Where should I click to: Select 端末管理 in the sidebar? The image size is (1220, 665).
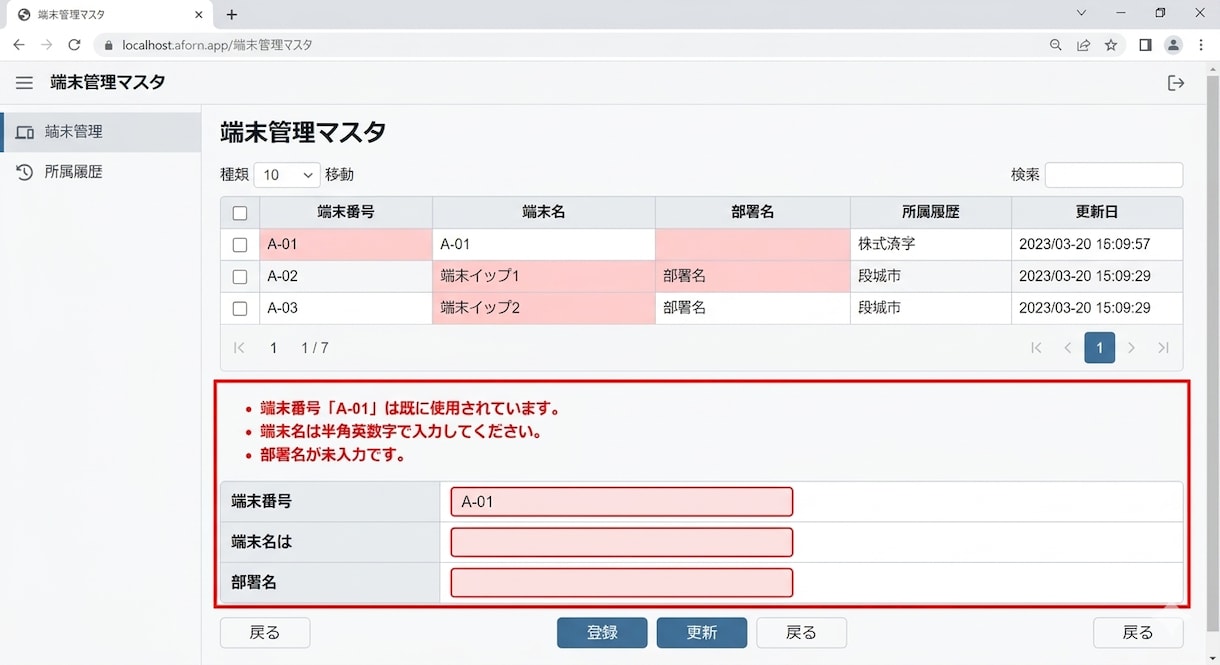point(101,132)
